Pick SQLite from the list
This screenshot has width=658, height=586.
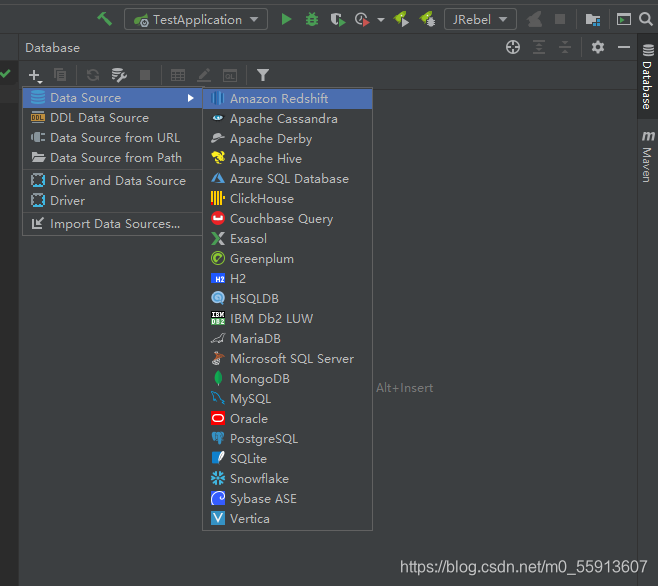[287, 459]
